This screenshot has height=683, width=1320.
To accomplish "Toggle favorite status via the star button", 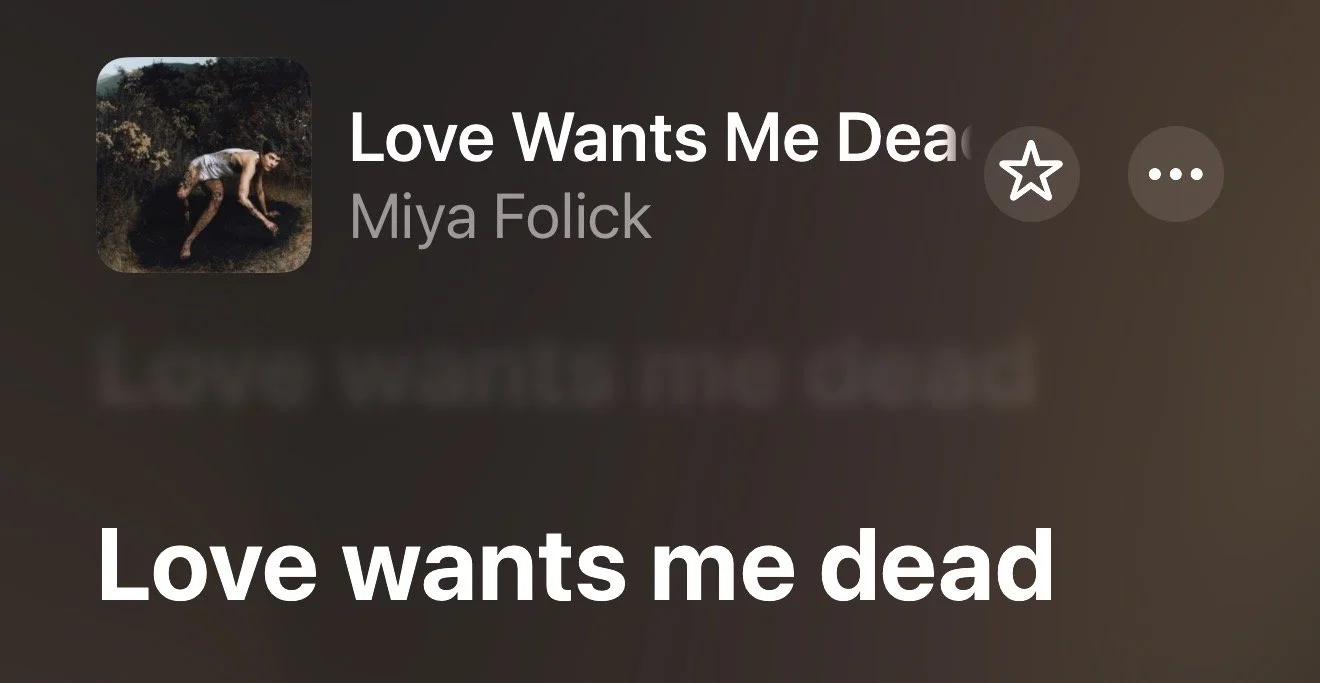I will coord(1032,174).
